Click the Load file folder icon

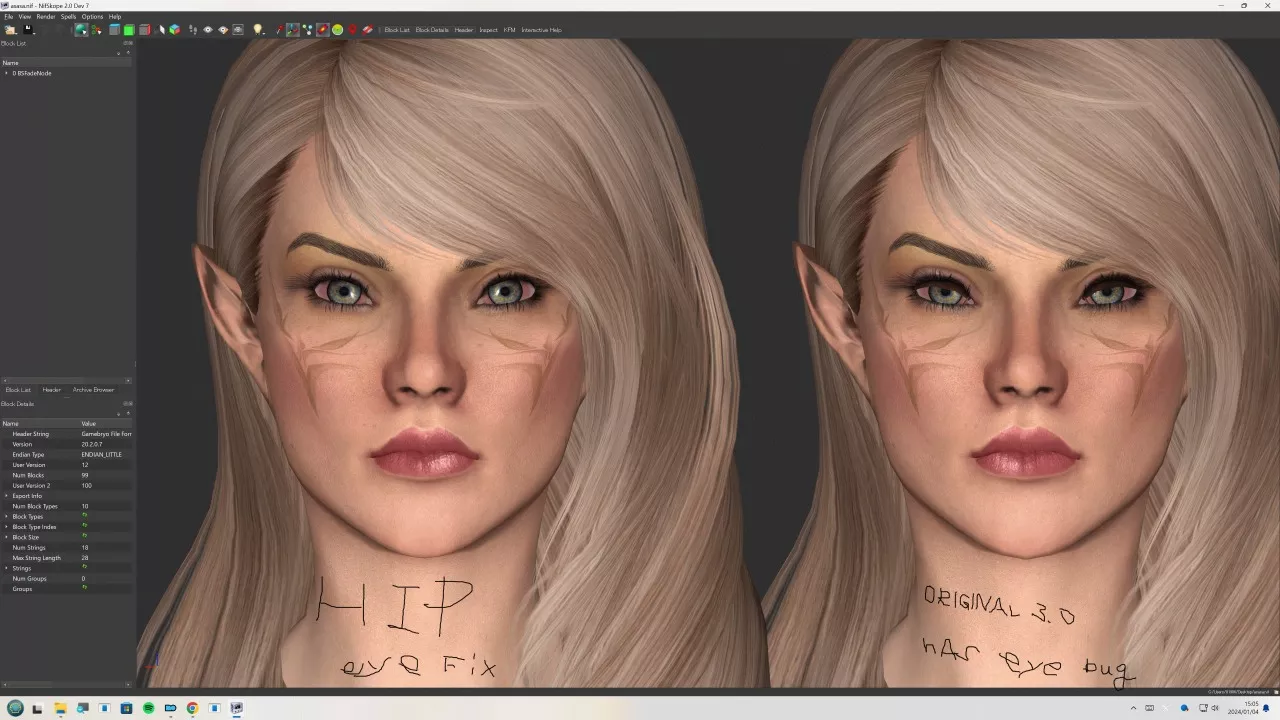tap(10, 30)
